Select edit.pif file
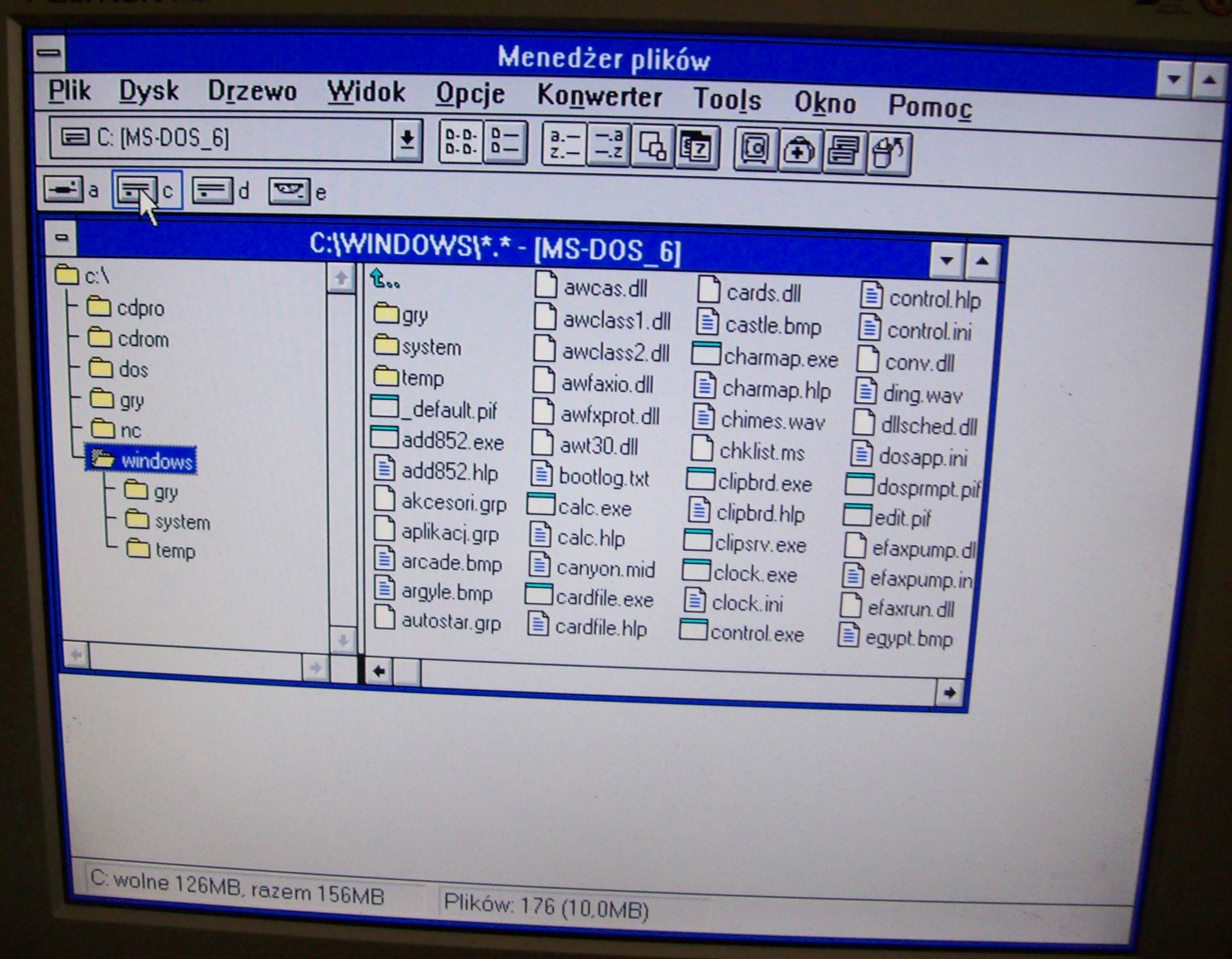Viewport: 1232px width, 959px height. click(887, 517)
